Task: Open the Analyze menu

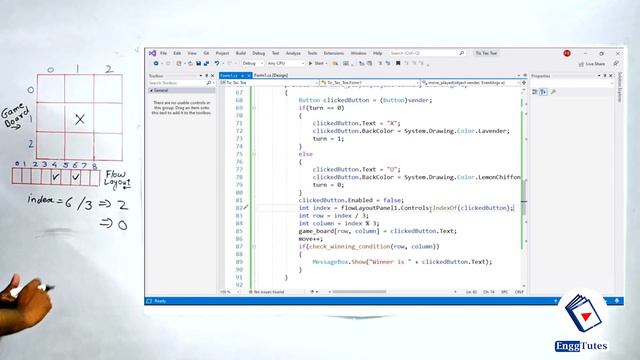Action: tap(293, 53)
